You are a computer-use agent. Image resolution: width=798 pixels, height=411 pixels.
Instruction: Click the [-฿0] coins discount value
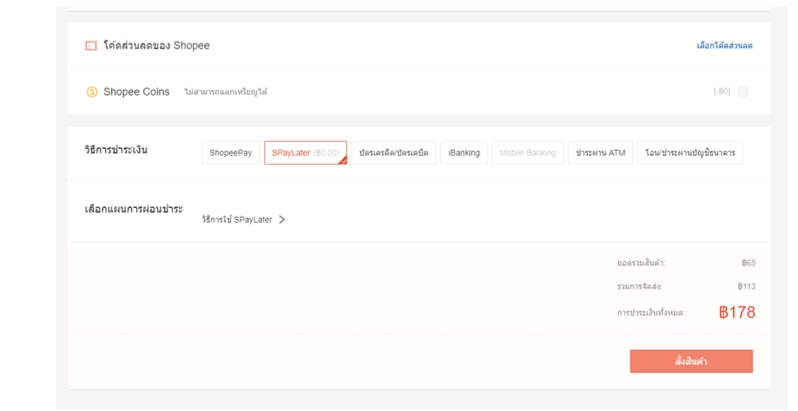tap(722, 92)
